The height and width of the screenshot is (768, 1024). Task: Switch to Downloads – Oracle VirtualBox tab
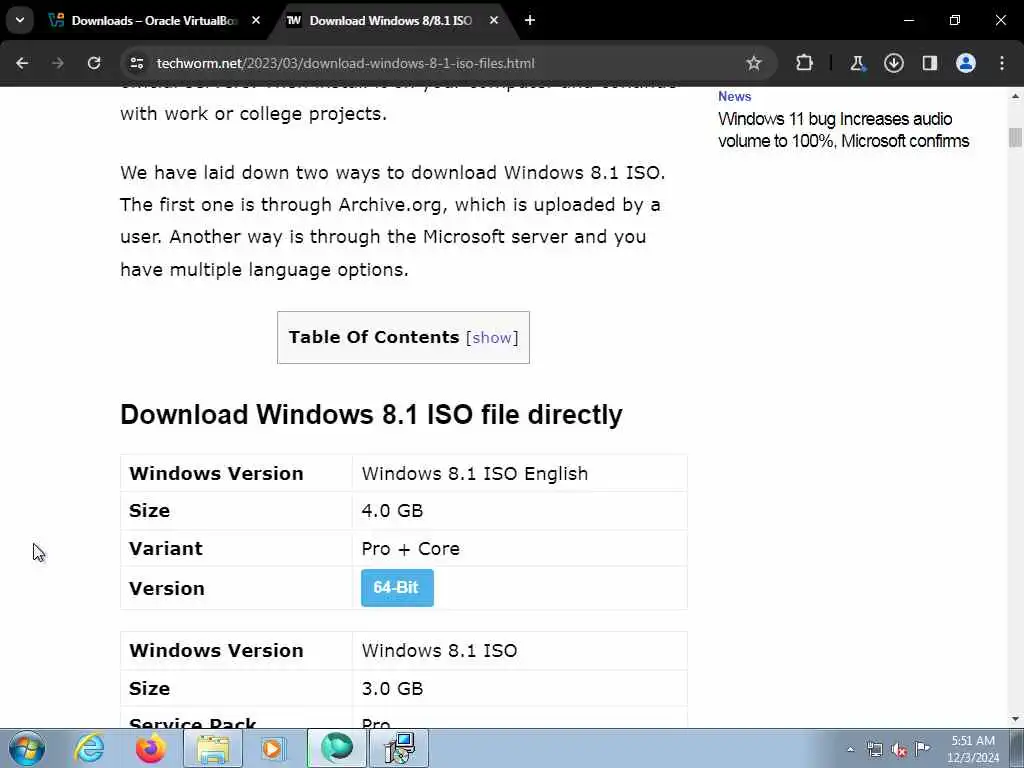point(155,20)
